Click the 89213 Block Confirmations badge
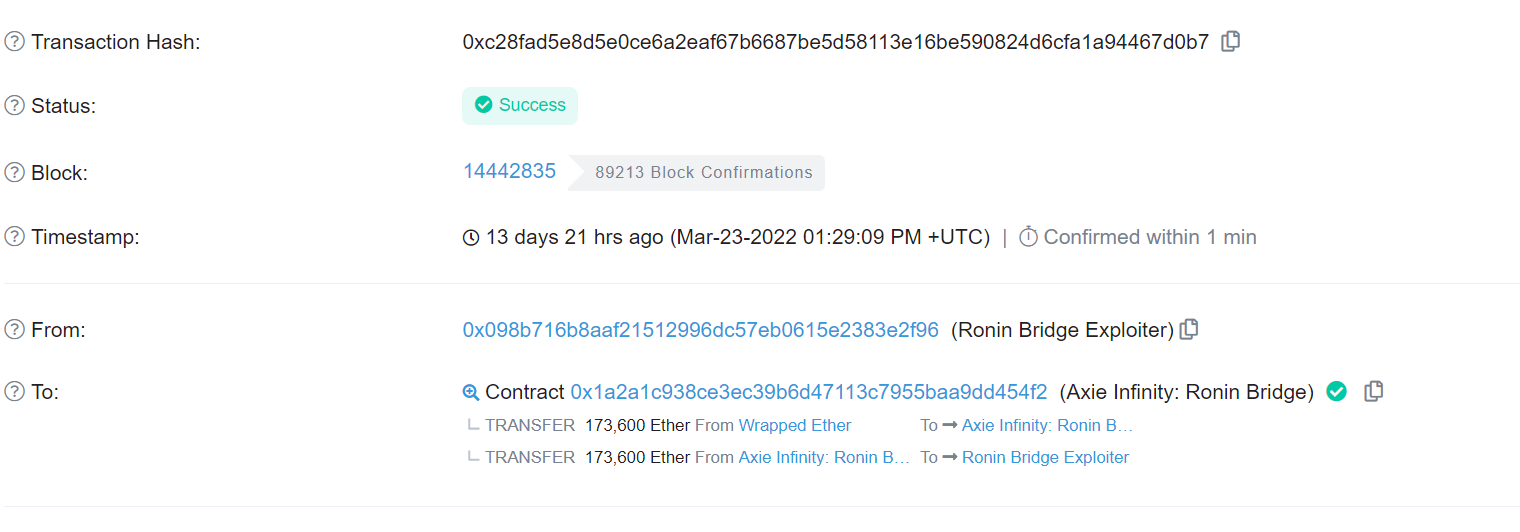The width and height of the screenshot is (1520, 532). (x=703, y=173)
